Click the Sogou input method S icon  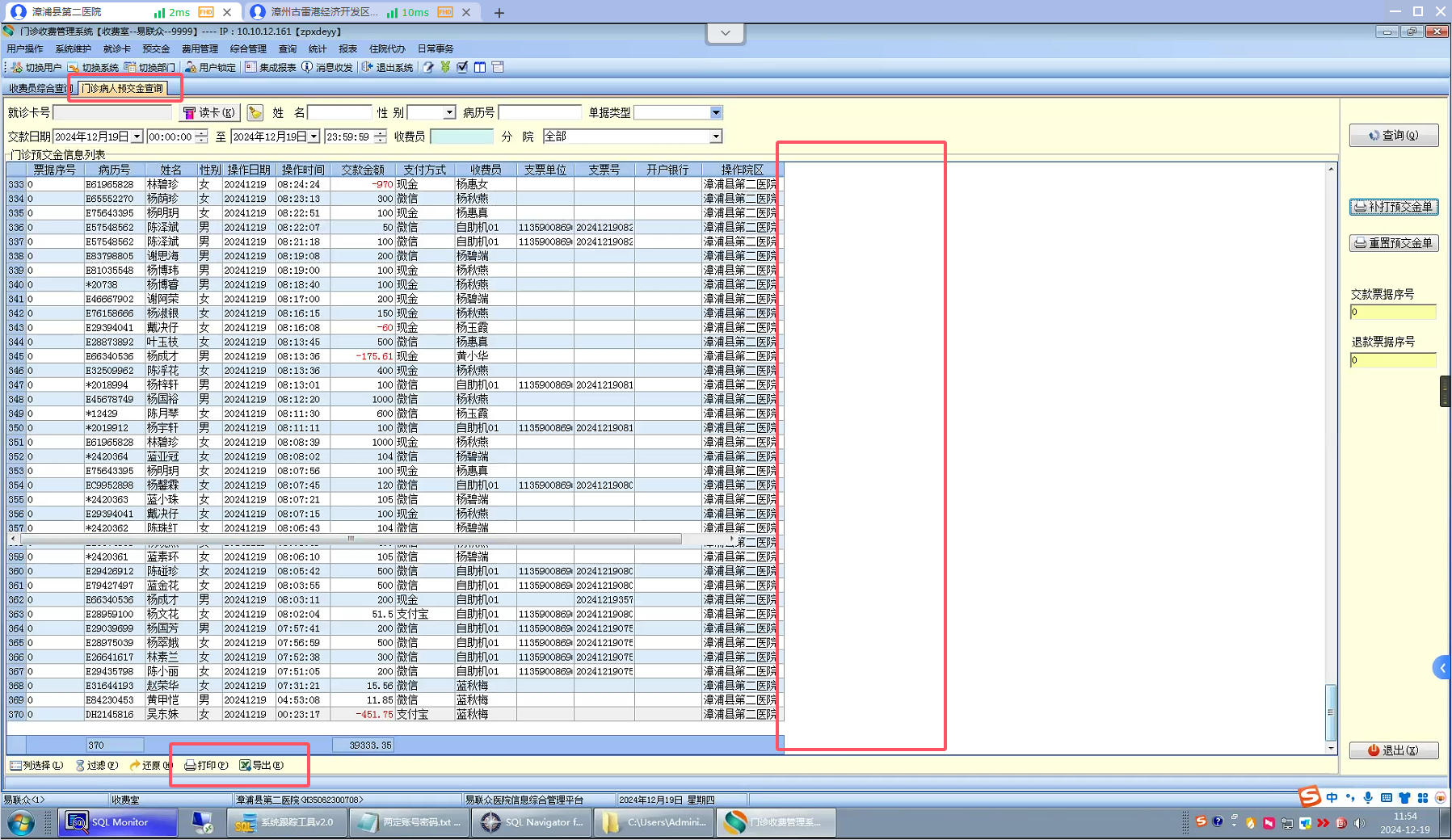1310,797
